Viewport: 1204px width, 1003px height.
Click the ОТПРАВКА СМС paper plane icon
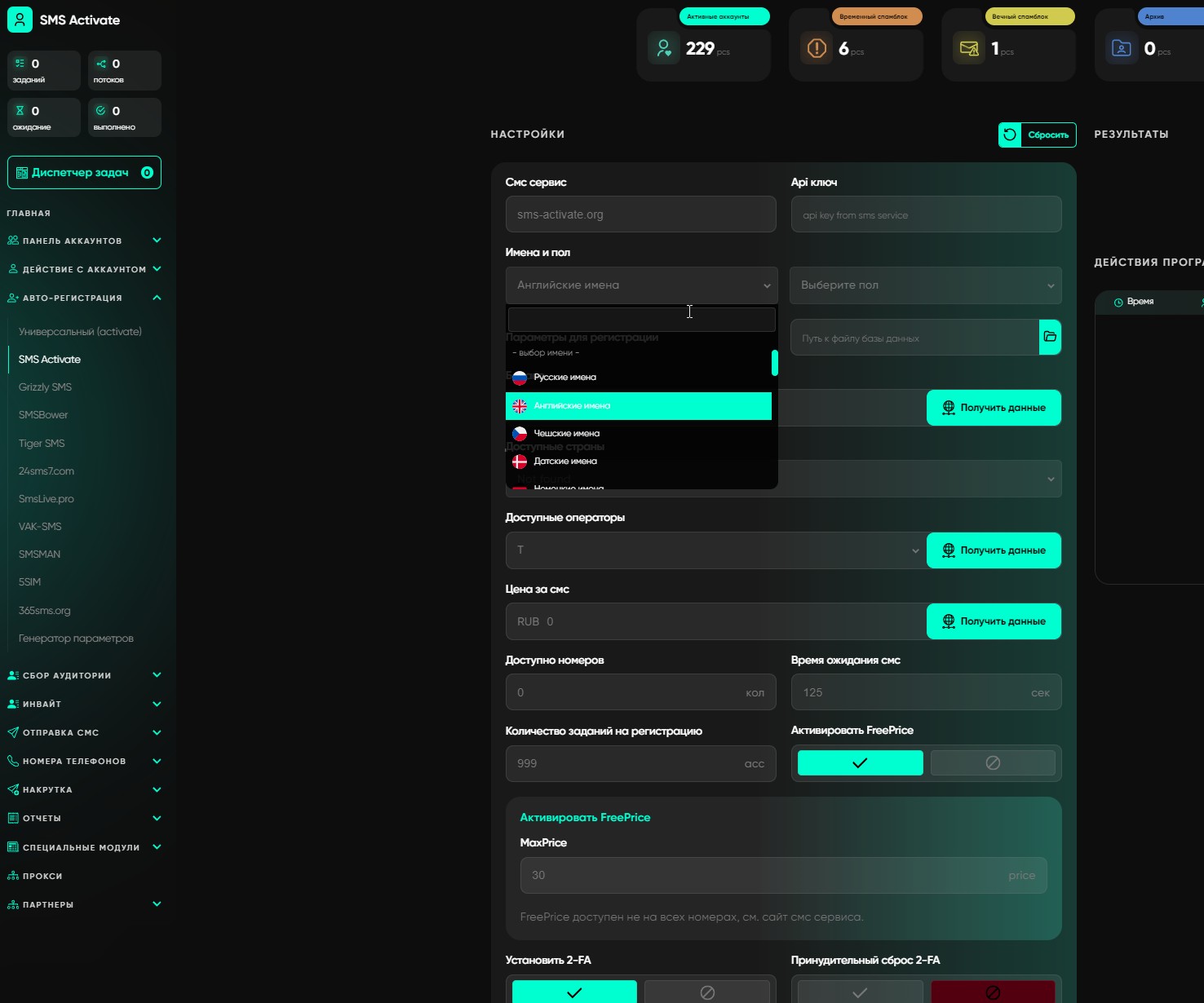click(12, 732)
